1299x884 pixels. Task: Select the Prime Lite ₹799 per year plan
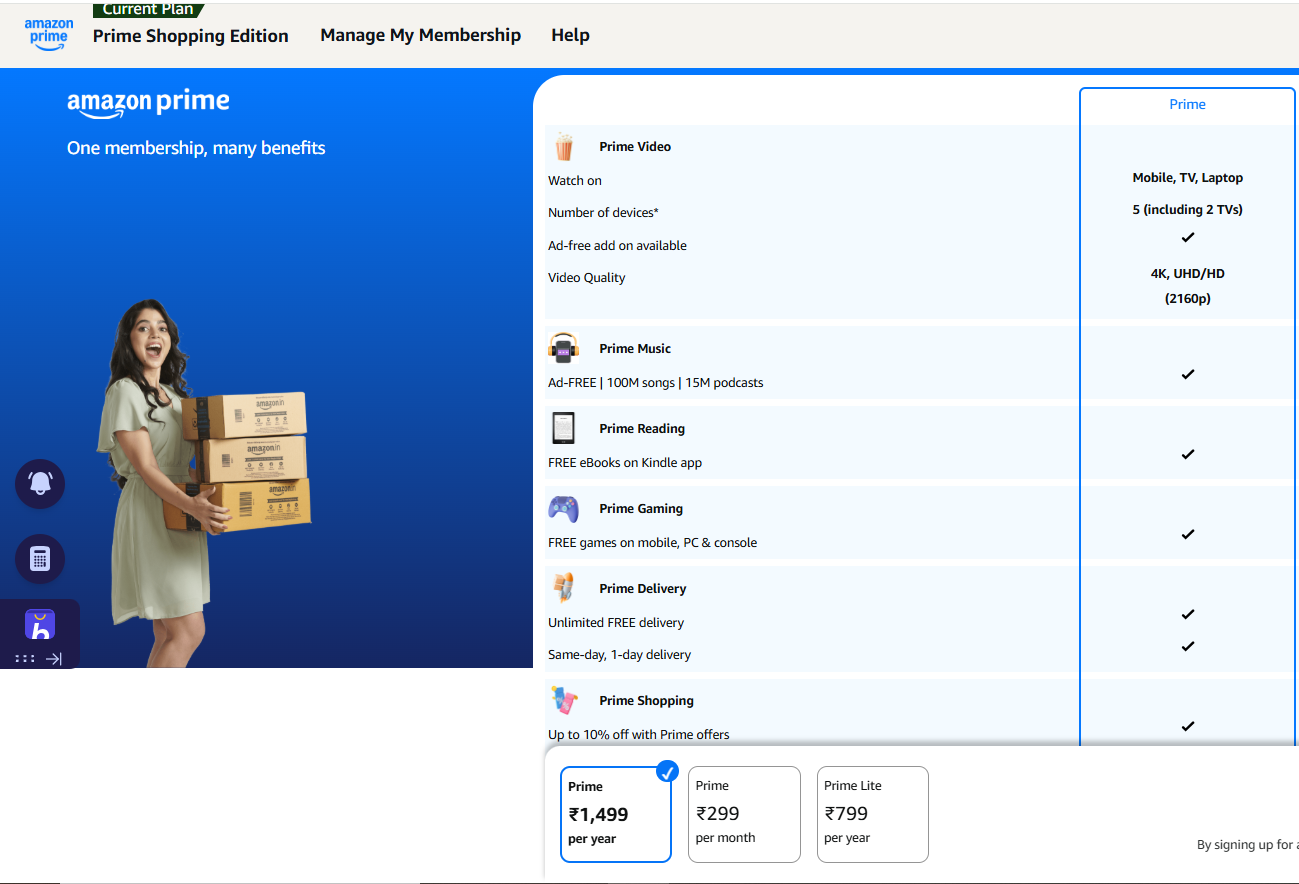[872, 813]
